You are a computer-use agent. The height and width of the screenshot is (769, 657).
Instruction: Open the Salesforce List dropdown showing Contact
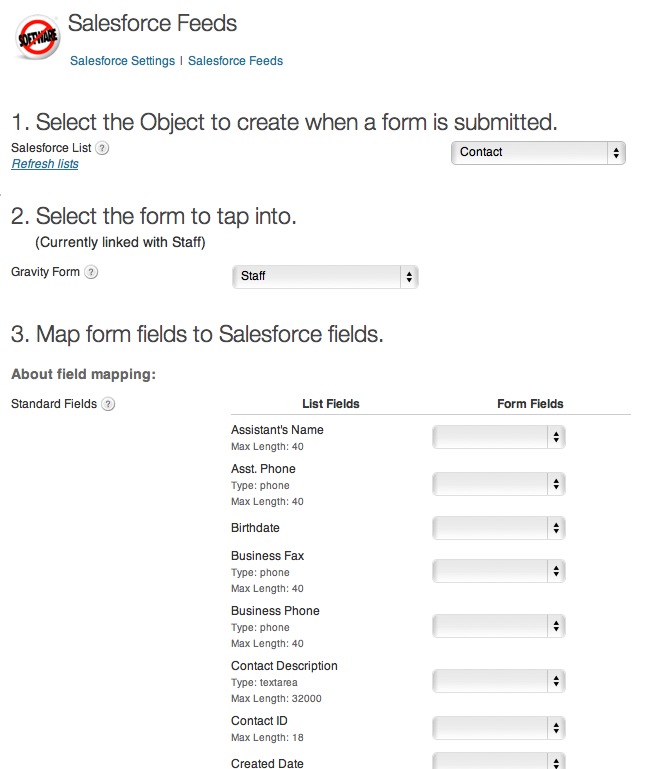point(538,153)
